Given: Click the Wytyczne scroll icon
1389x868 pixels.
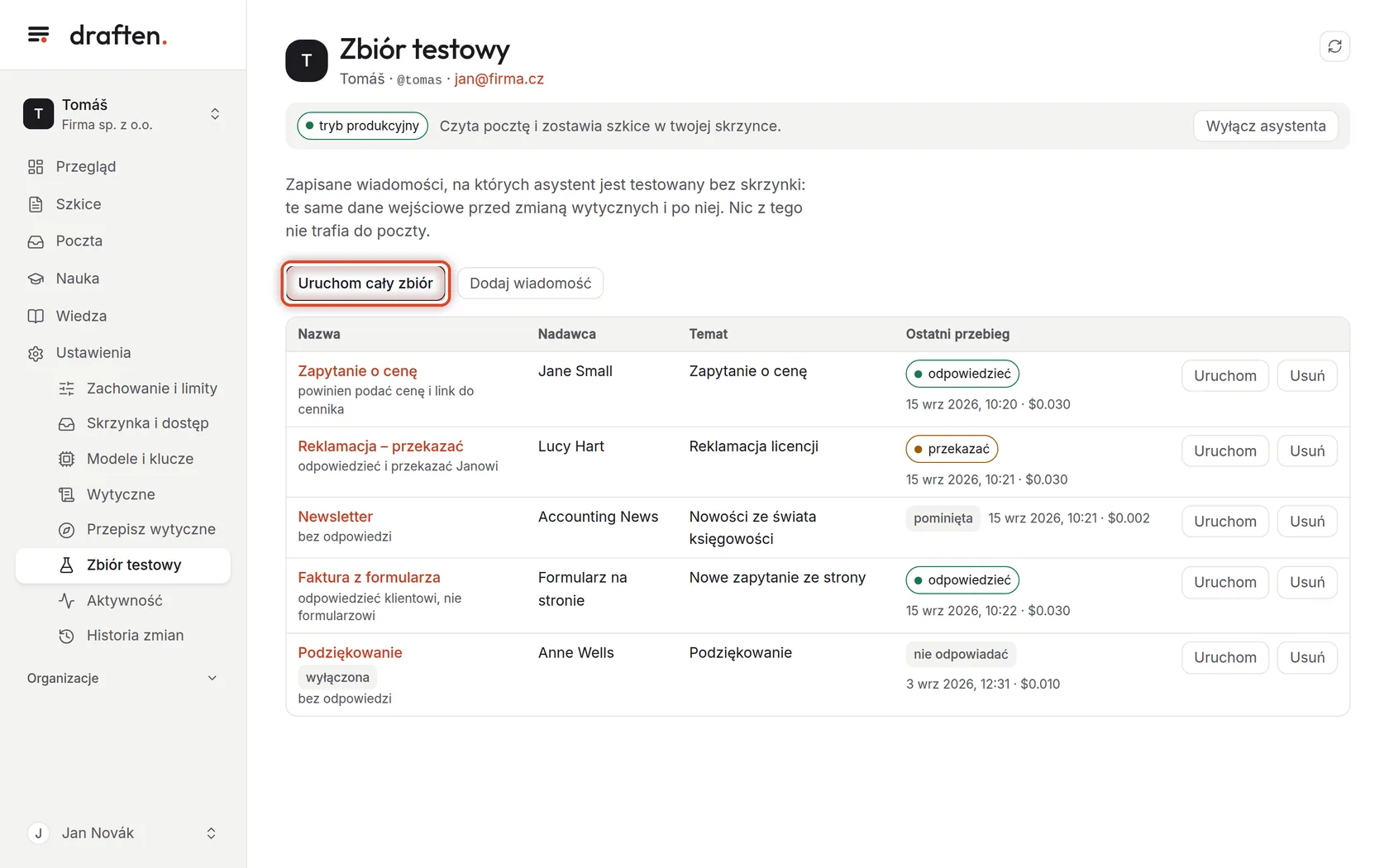Looking at the screenshot, I should click(67, 494).
